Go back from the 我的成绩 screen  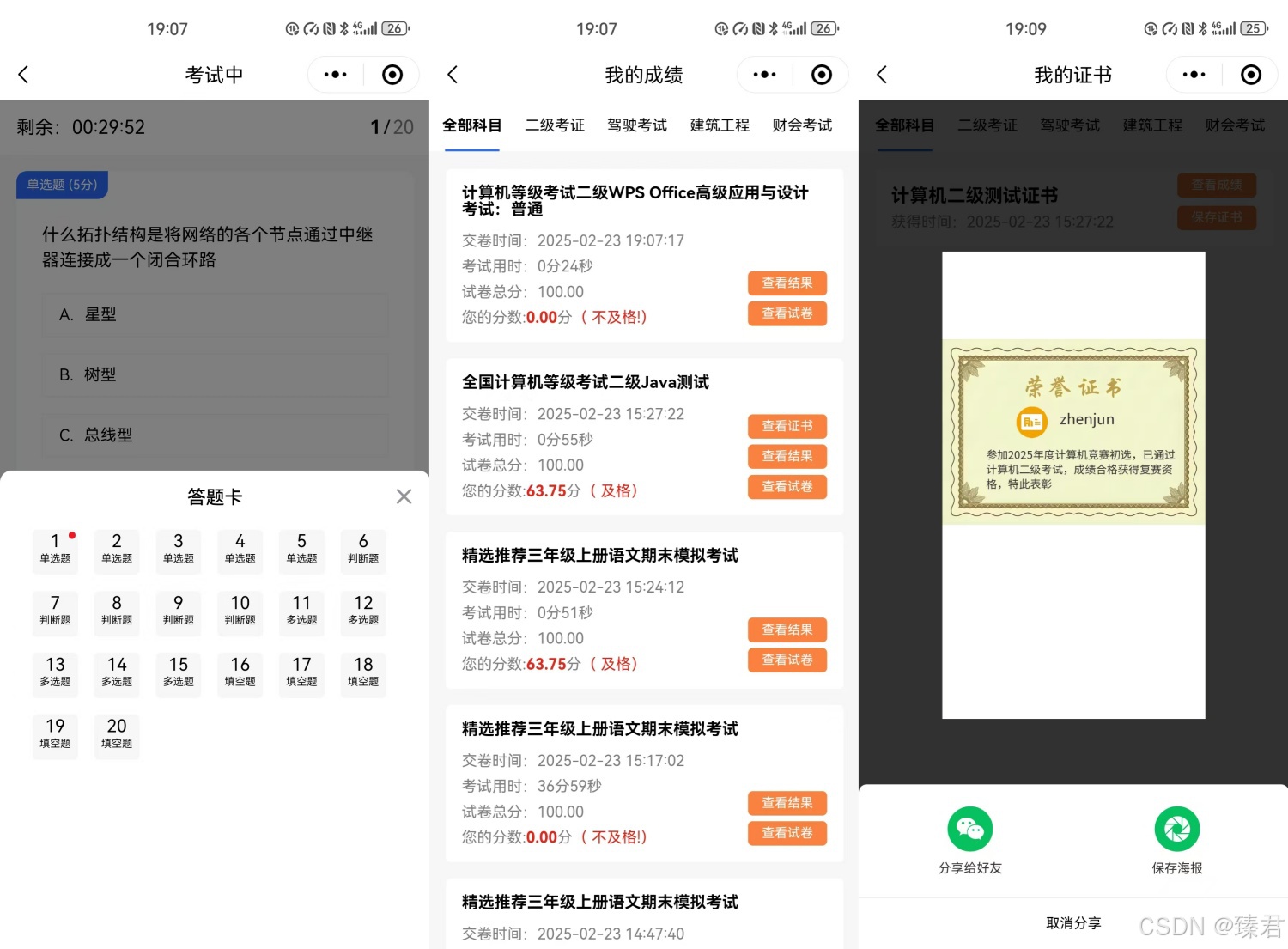(x=453, y=75)
